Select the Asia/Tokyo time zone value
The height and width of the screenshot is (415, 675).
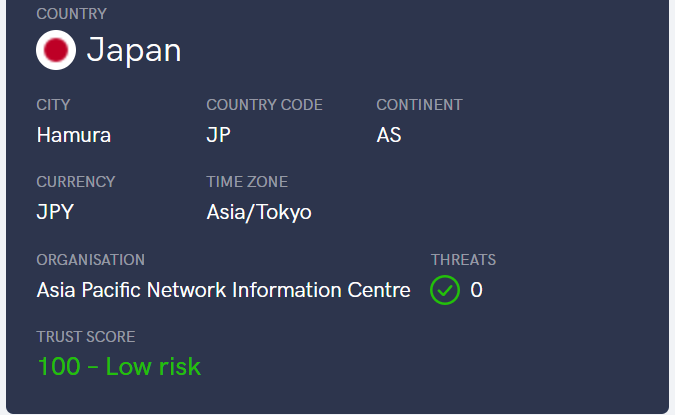click(x=259, y=212)
